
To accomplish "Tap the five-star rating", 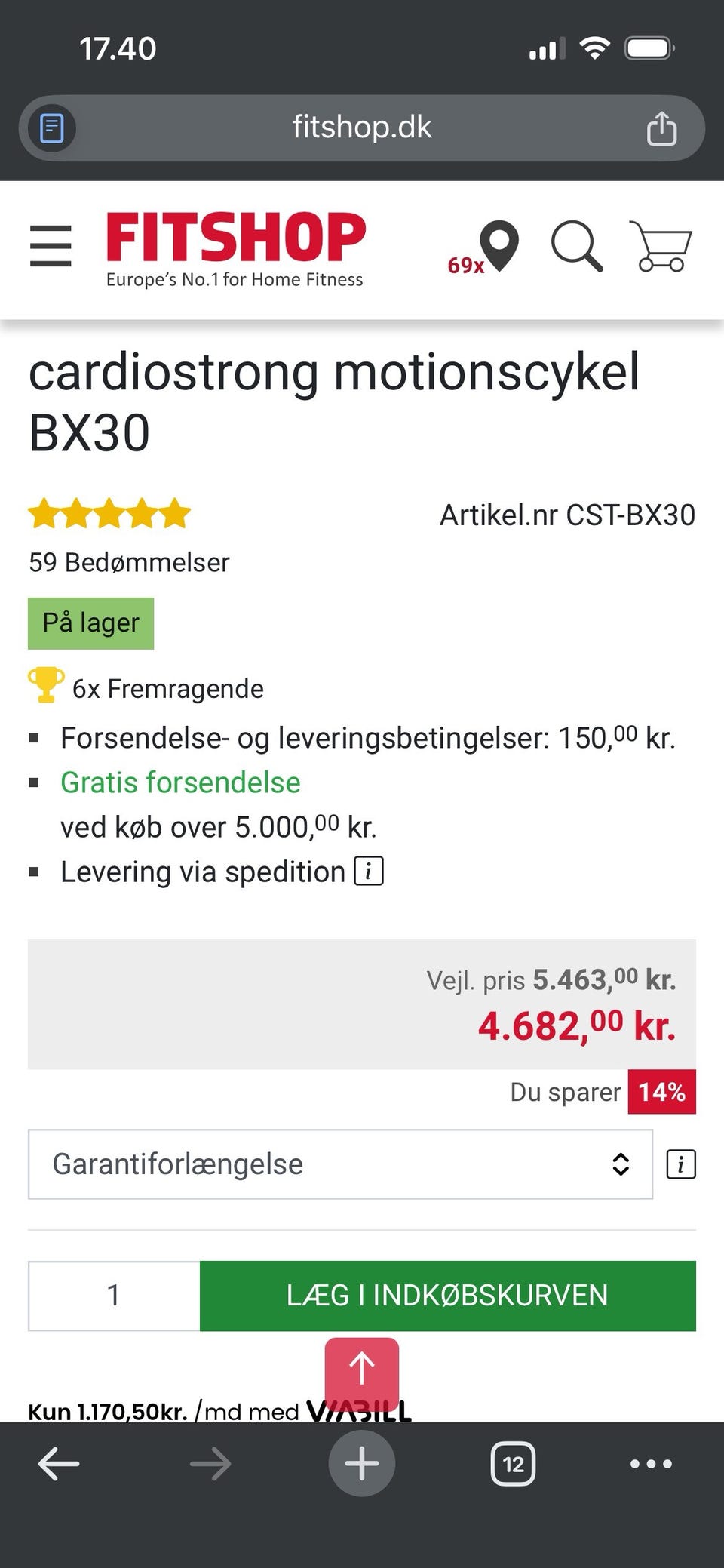I will [109, 514].
